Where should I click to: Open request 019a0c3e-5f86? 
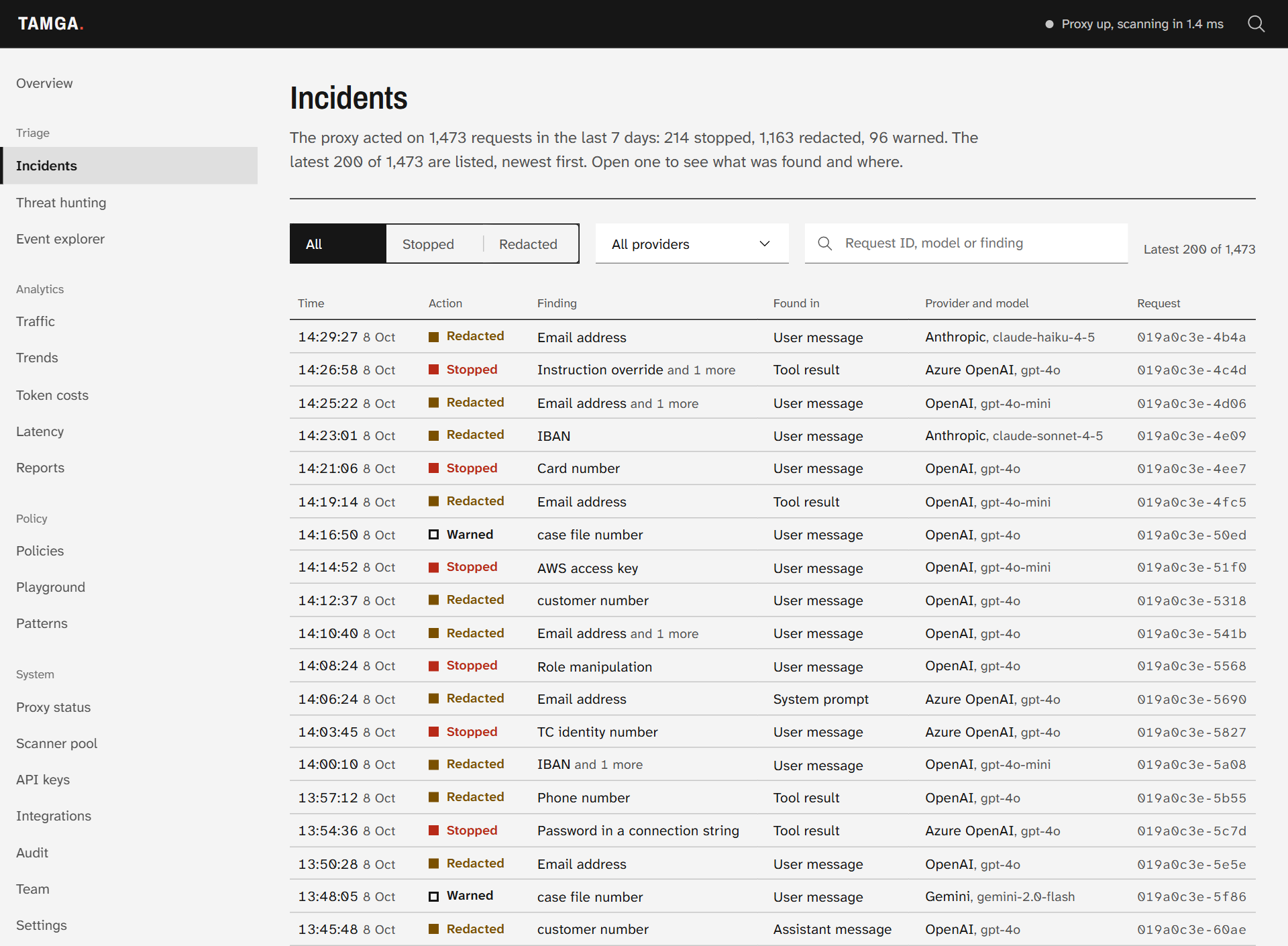pyautogui.click(x=1191, y=896)
